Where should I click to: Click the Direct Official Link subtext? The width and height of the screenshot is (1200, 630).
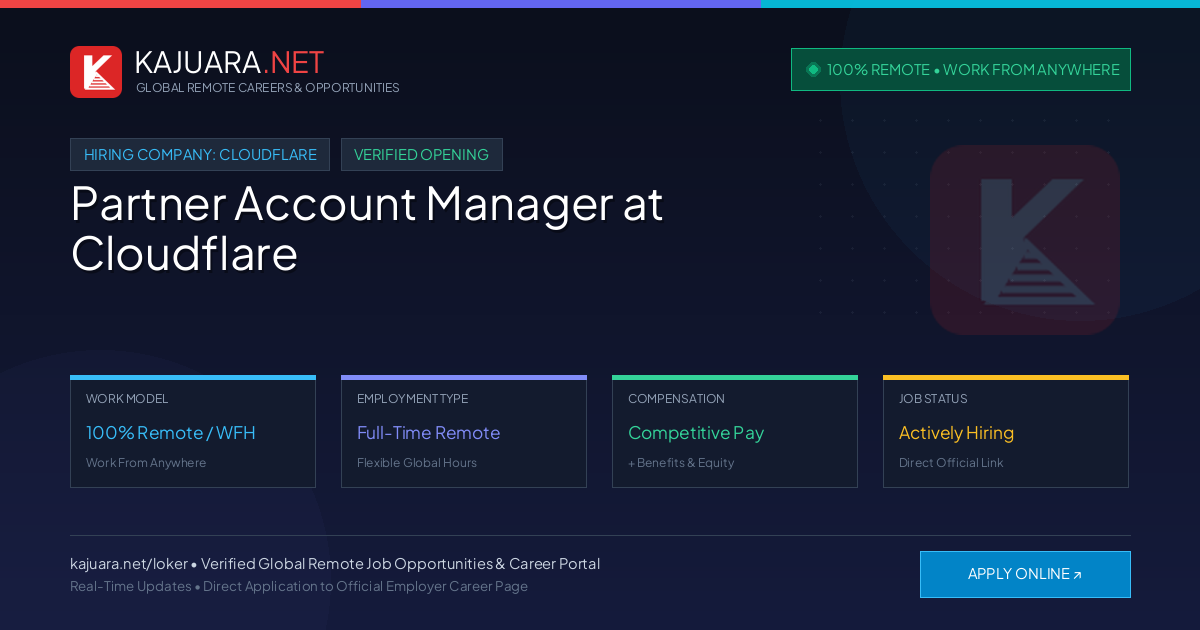[951, 463]
